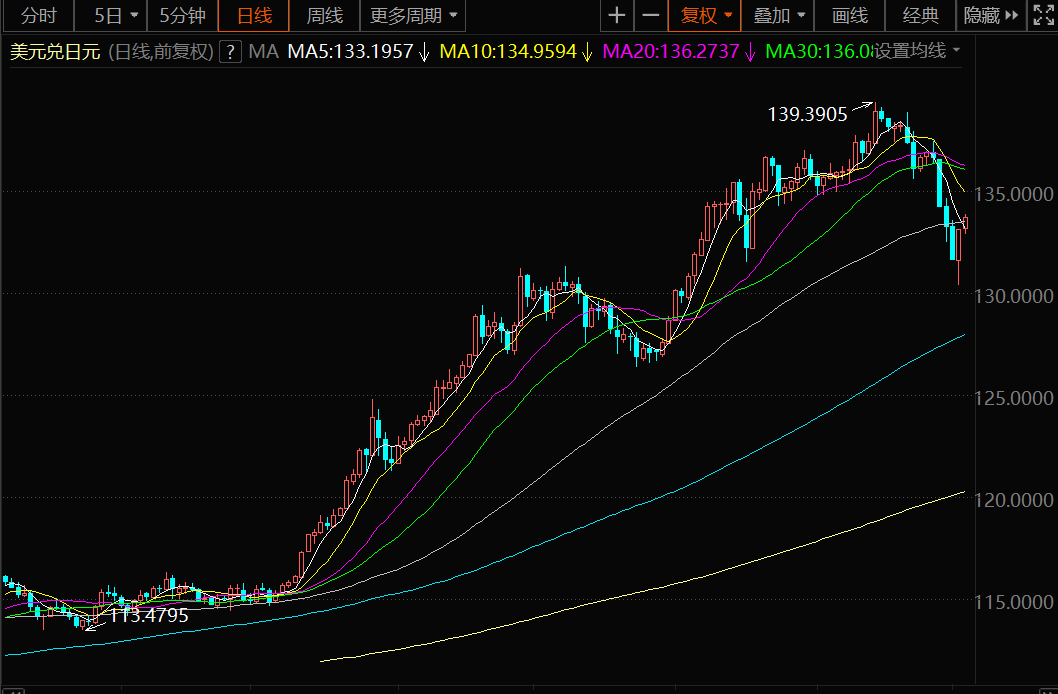1058x694 pixels.
Task: Switch to 分时 intraday view
Action: pyautogui.click(x=39, y=16)
